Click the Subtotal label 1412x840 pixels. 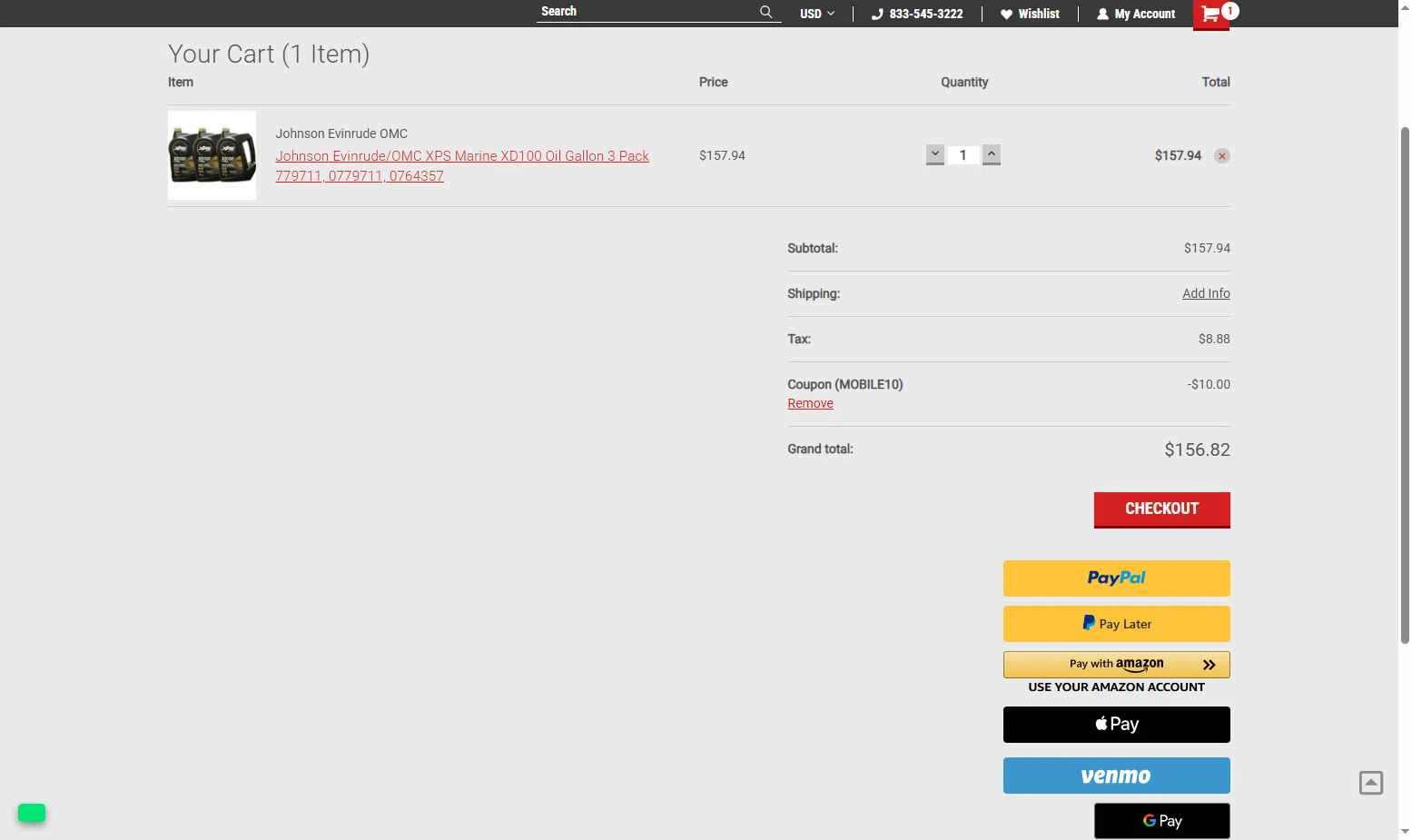tap(813, 248)
